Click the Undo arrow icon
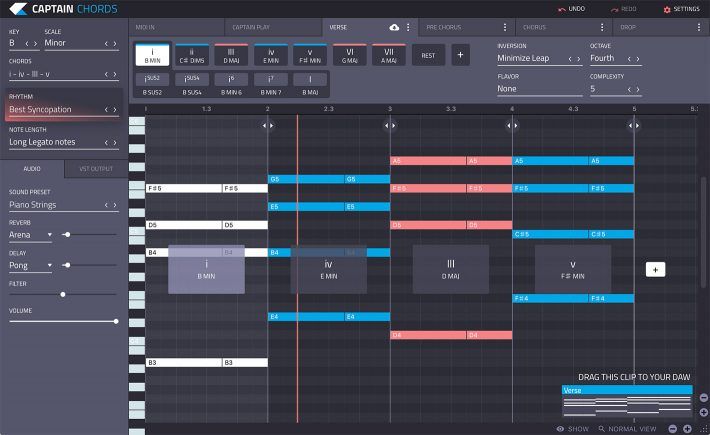The image size is (710, 435). tap(561, 9)
